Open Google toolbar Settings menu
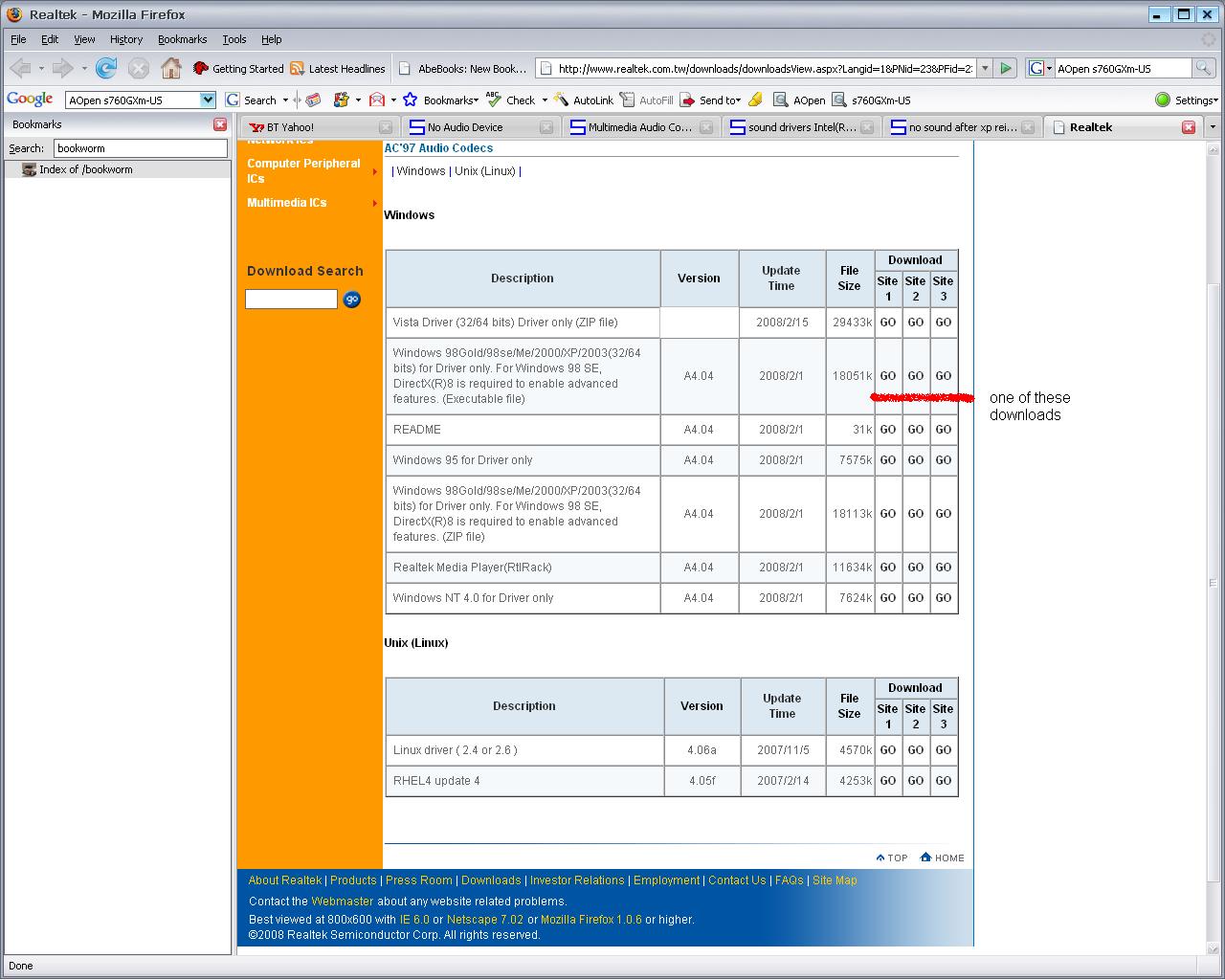The width and height of the screenshot is (1225, 980). (x=1187, y=100)
